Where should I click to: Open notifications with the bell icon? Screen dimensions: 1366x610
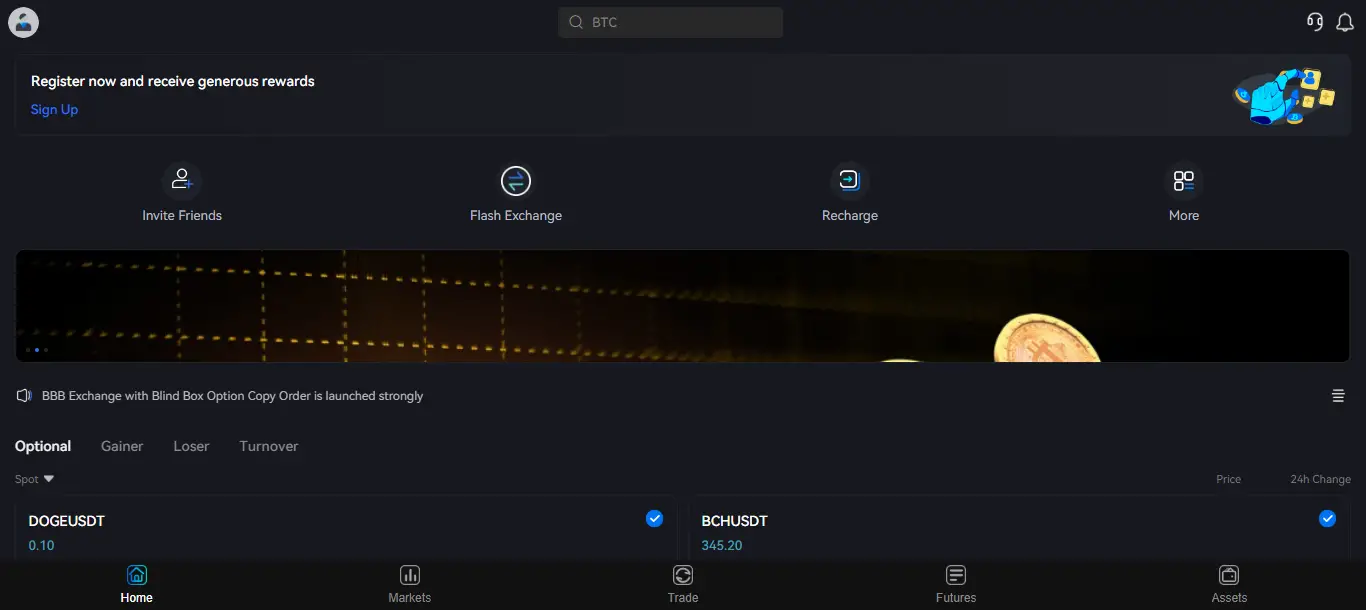(1345, 21)
